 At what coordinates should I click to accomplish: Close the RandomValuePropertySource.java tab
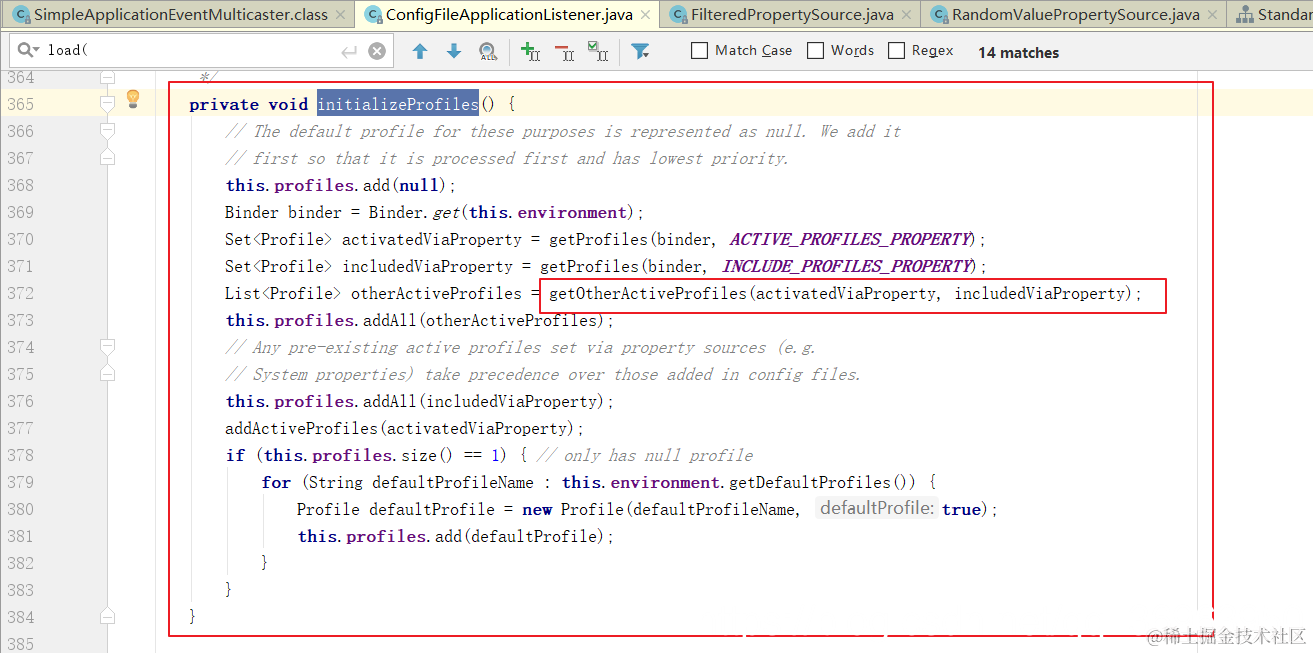(1213, 15)
